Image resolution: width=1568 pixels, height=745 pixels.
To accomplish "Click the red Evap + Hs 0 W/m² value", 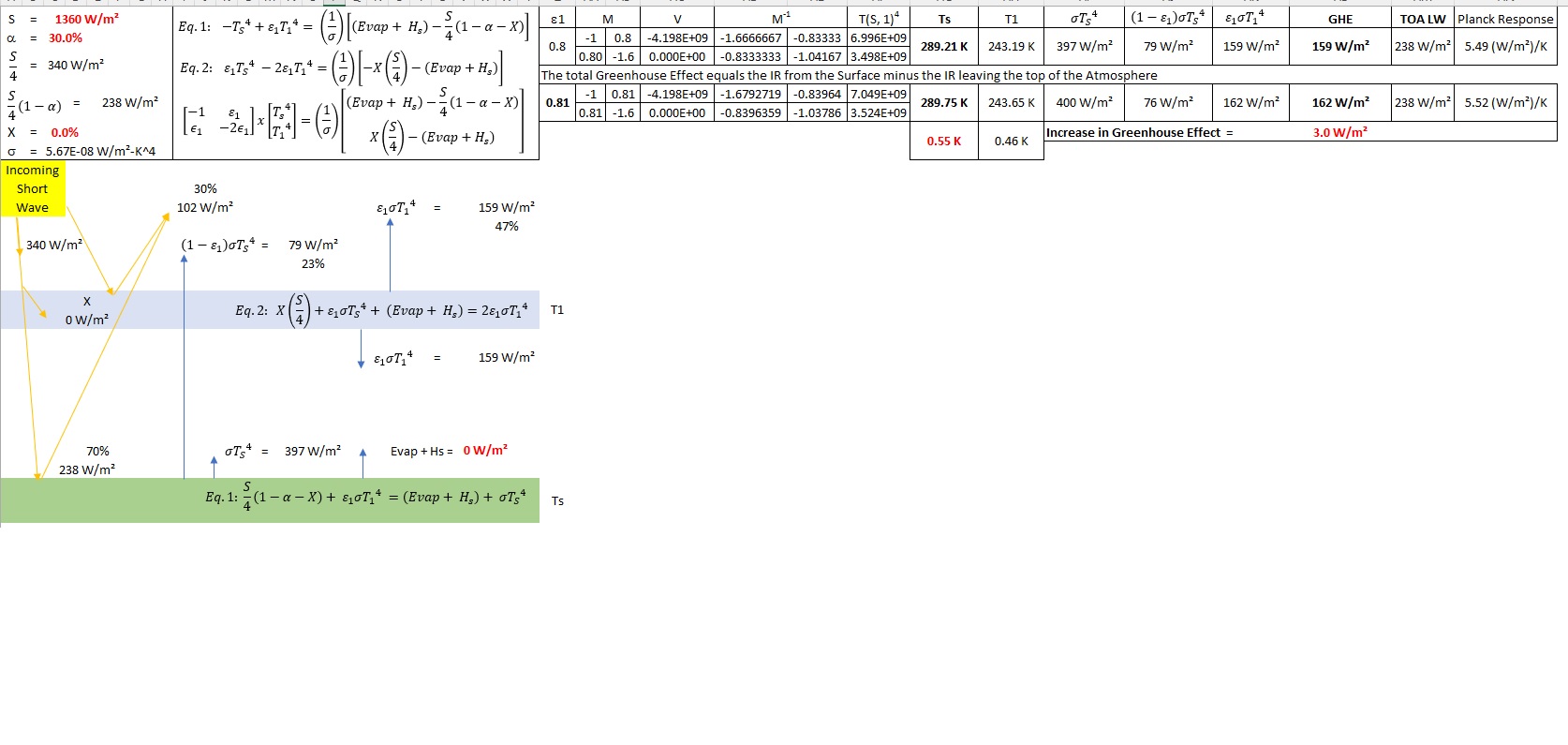I will pos(485,451).
